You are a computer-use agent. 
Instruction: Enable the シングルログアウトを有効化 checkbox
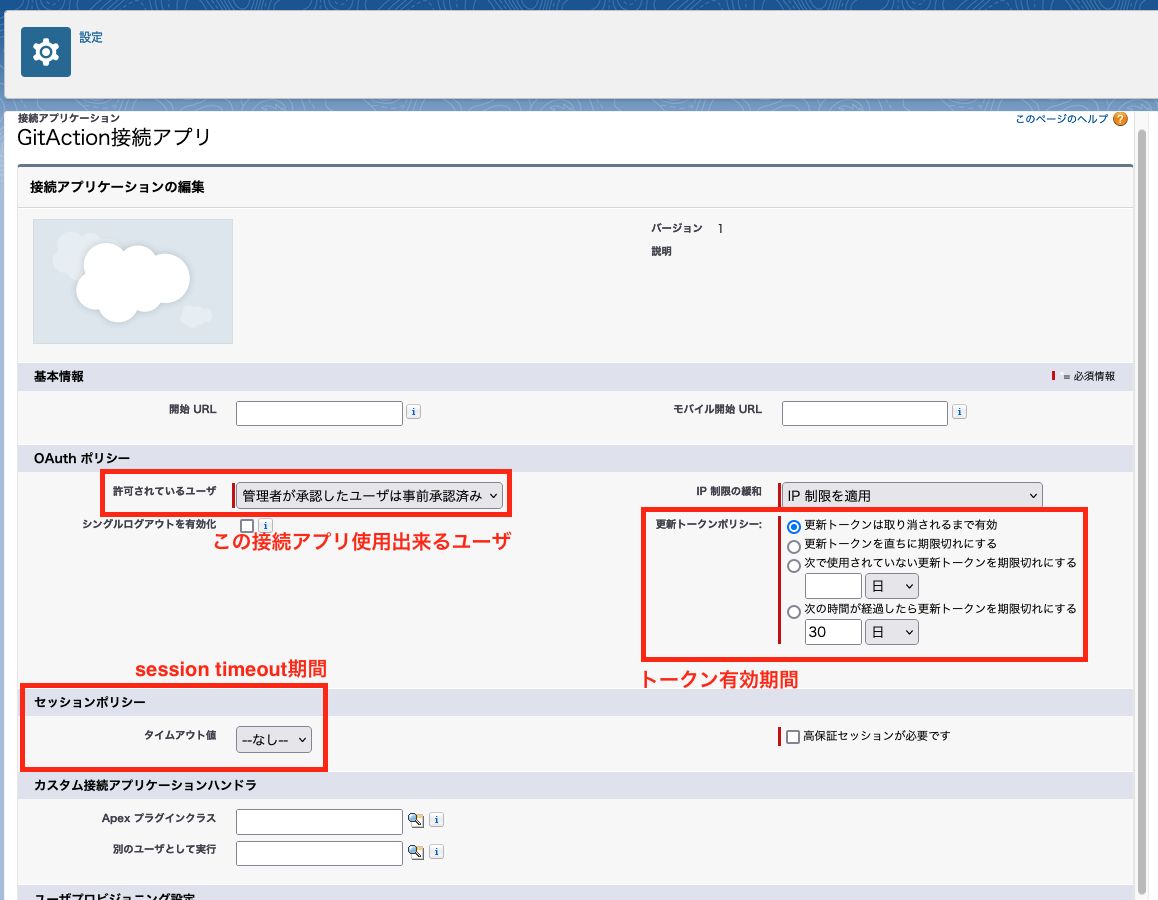245,524
